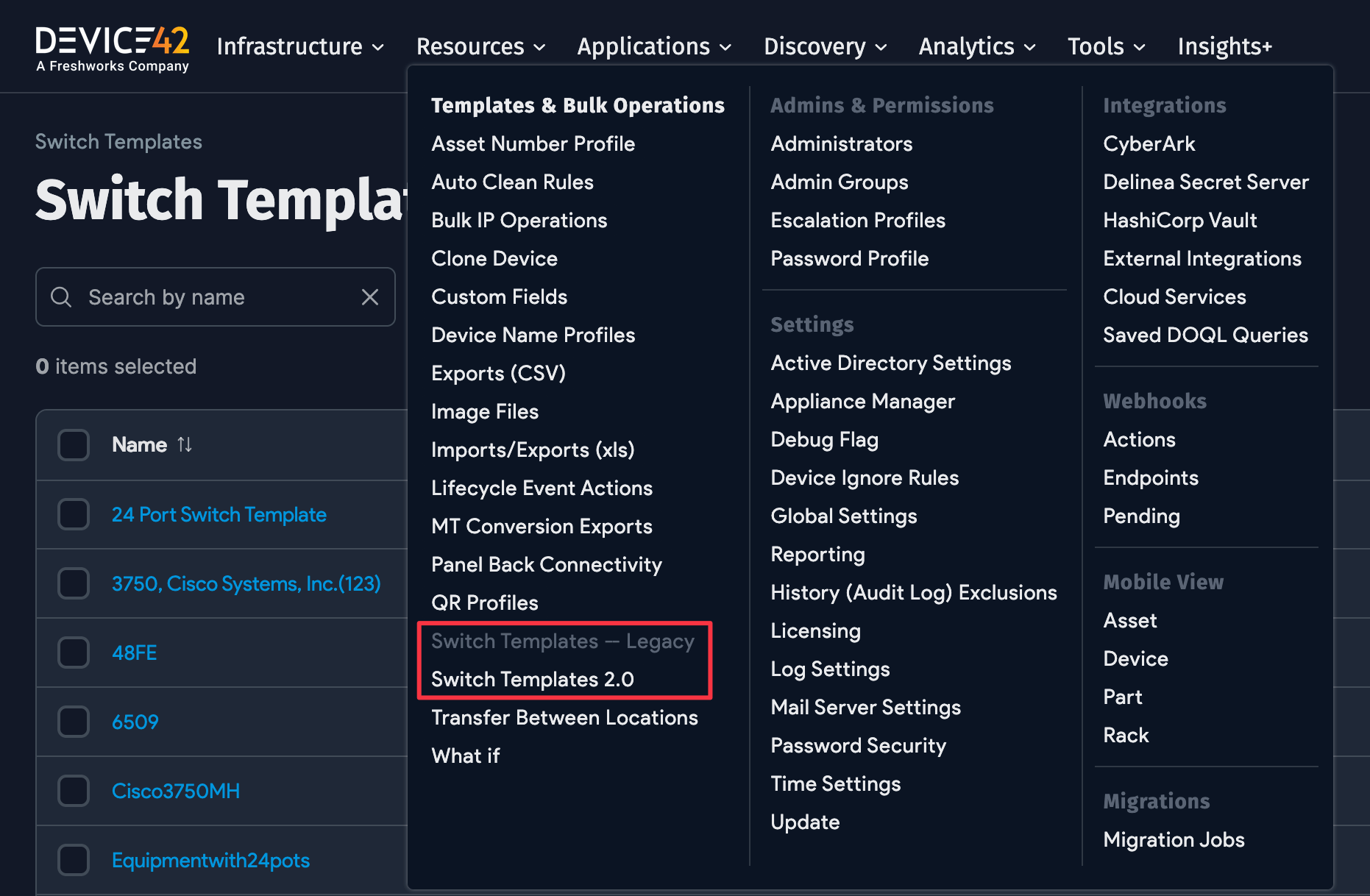Check the 24 Port Switch Template checkbox

[74, 514]
